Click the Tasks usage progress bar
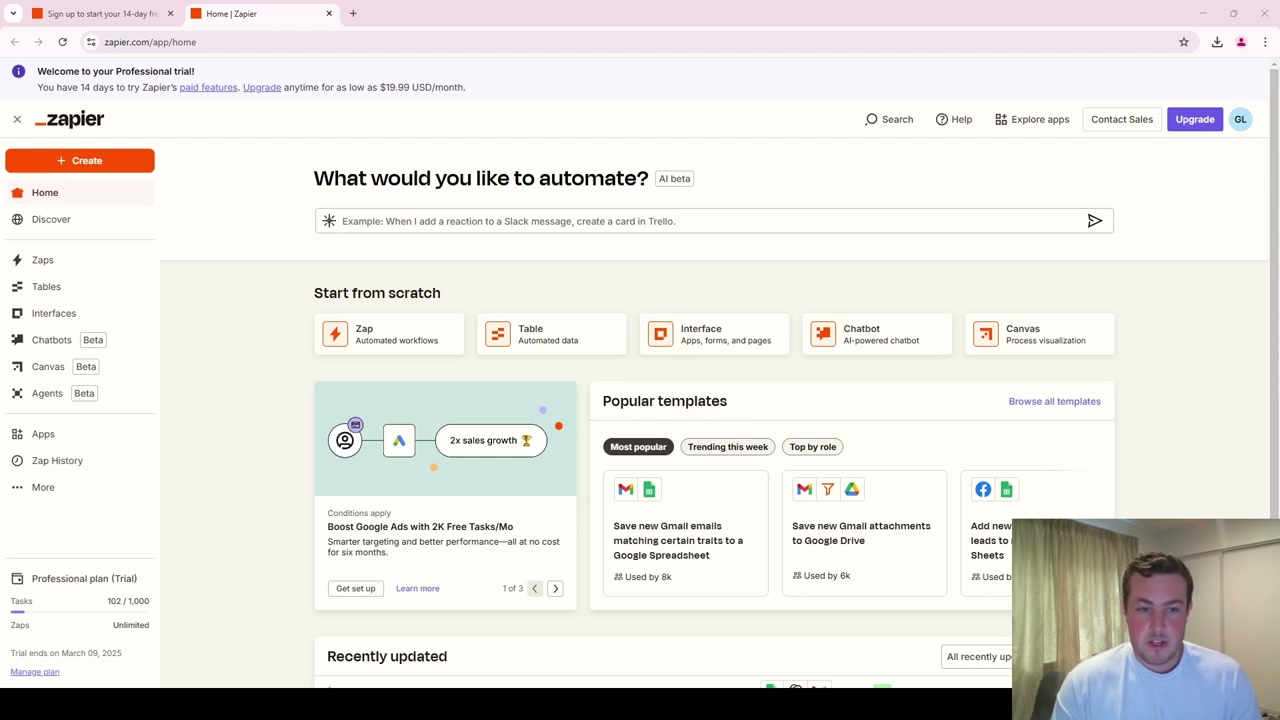 click(80, 611)
